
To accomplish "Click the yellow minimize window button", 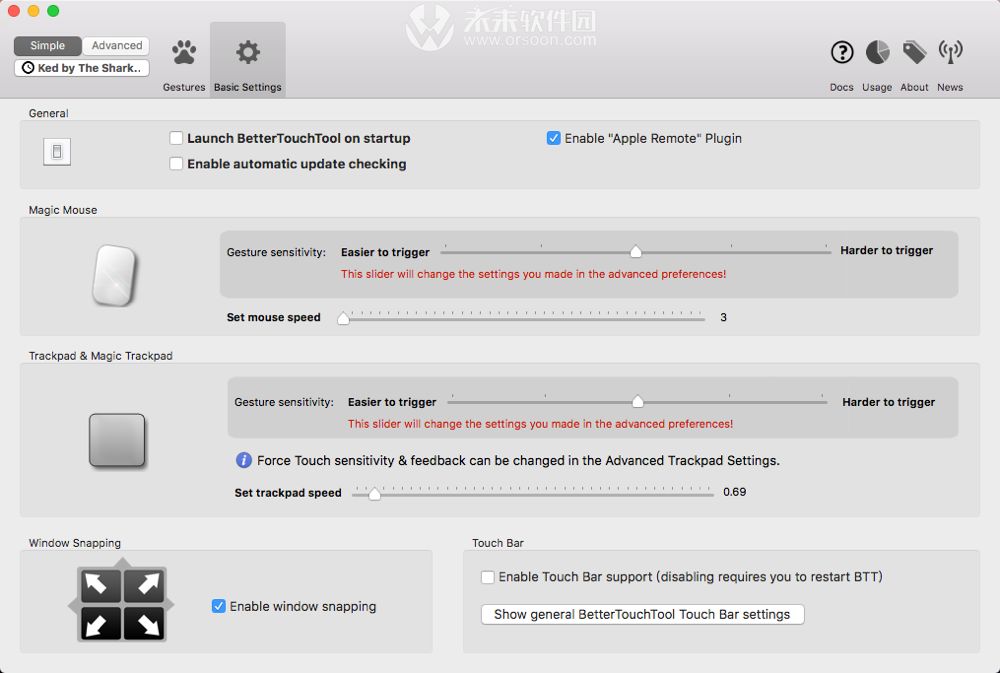I will [34, 11].
